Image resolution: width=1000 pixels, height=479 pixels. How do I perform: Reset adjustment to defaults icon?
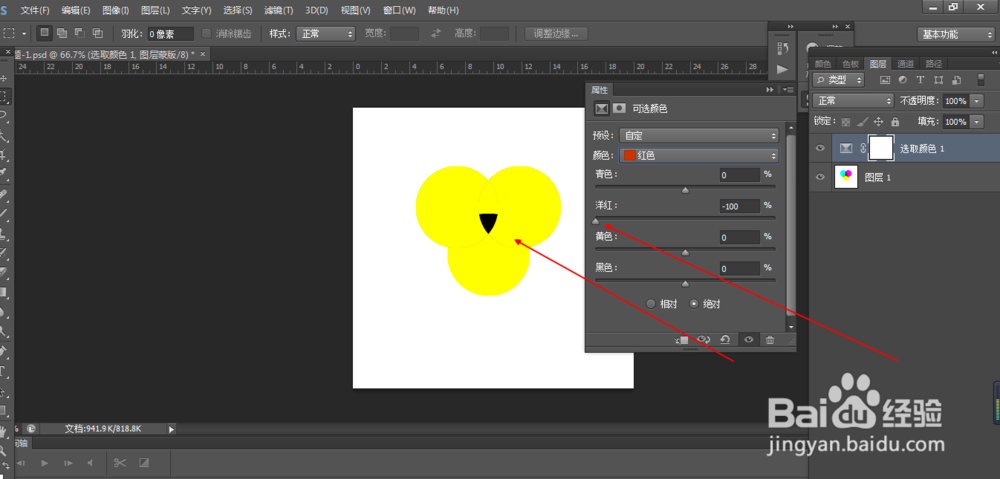point(725,340)
